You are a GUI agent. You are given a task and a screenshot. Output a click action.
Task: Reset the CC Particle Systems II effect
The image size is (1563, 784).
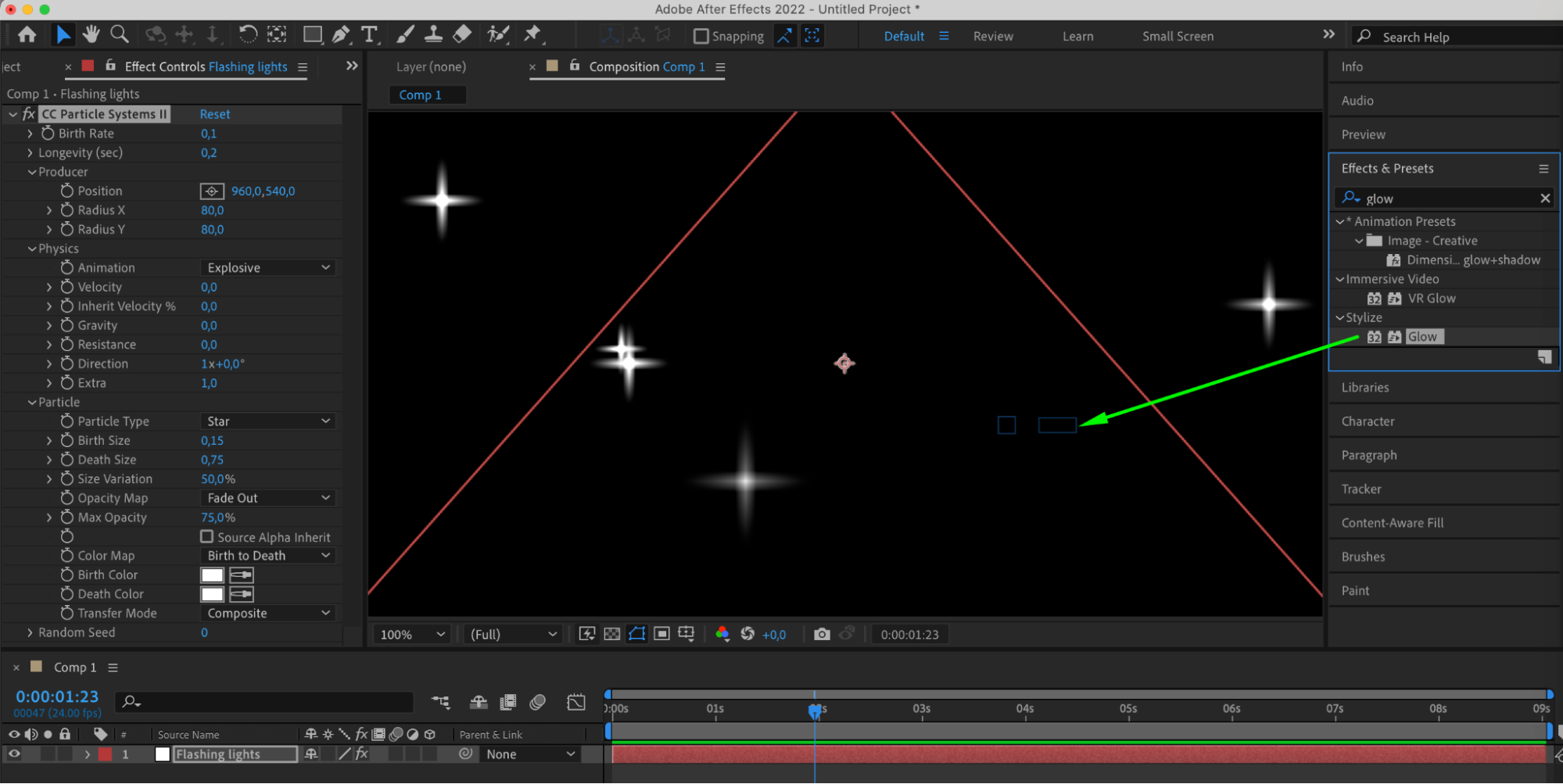click(x=214, y=114)
